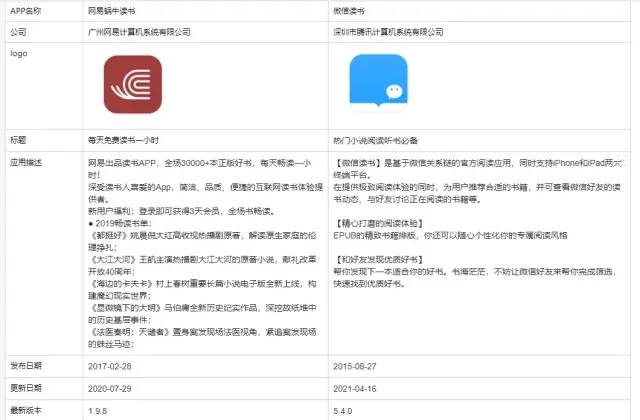Select the release date '2017-02-28'
The image size is (640, 420).
click(109, 366)
